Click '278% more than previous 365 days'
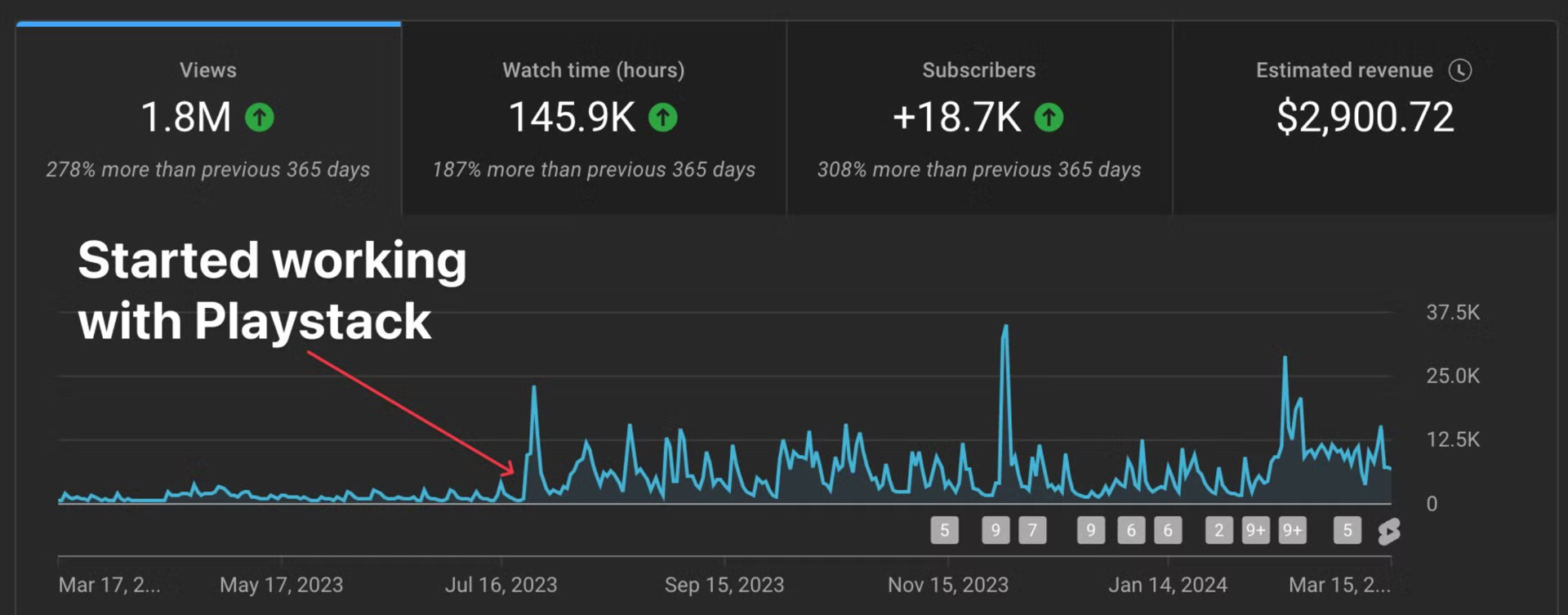The width and height of the screenshot is (1568, 615). click(x=208, y=170)
